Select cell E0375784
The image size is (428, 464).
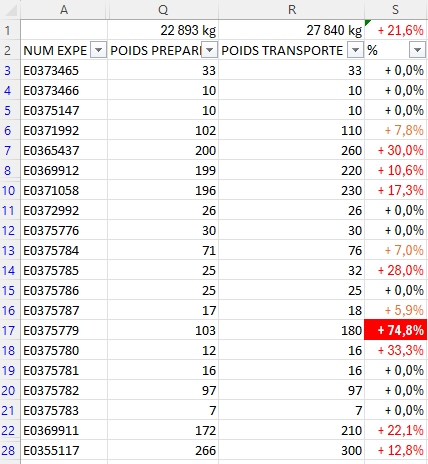coord(64,251)
